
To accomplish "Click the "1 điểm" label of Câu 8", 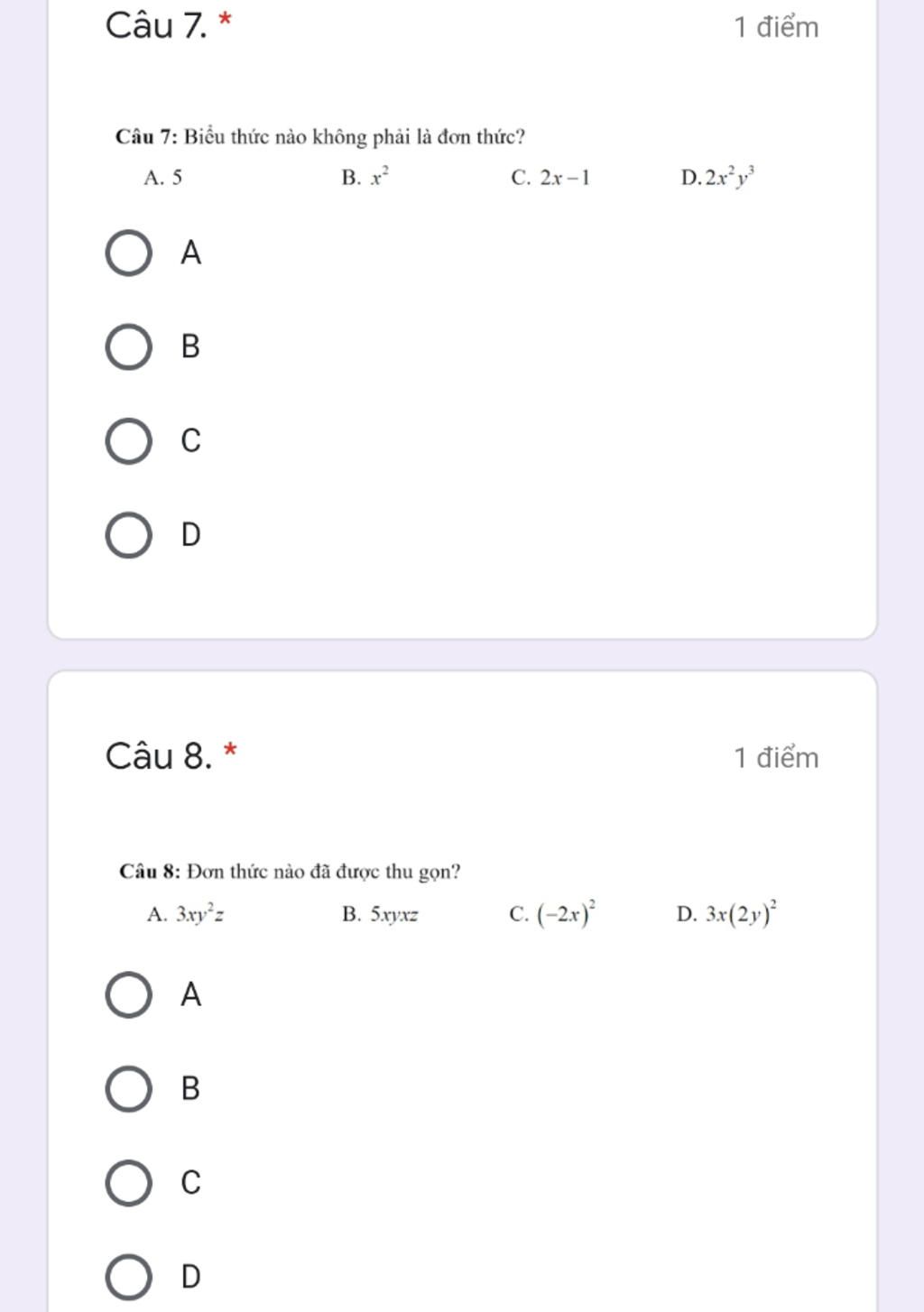I will click(776, 757).
